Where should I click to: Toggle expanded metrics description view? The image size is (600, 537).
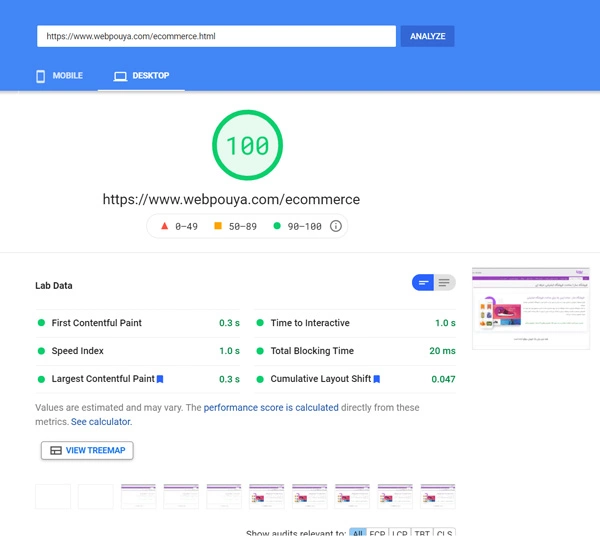coord(444,282)
